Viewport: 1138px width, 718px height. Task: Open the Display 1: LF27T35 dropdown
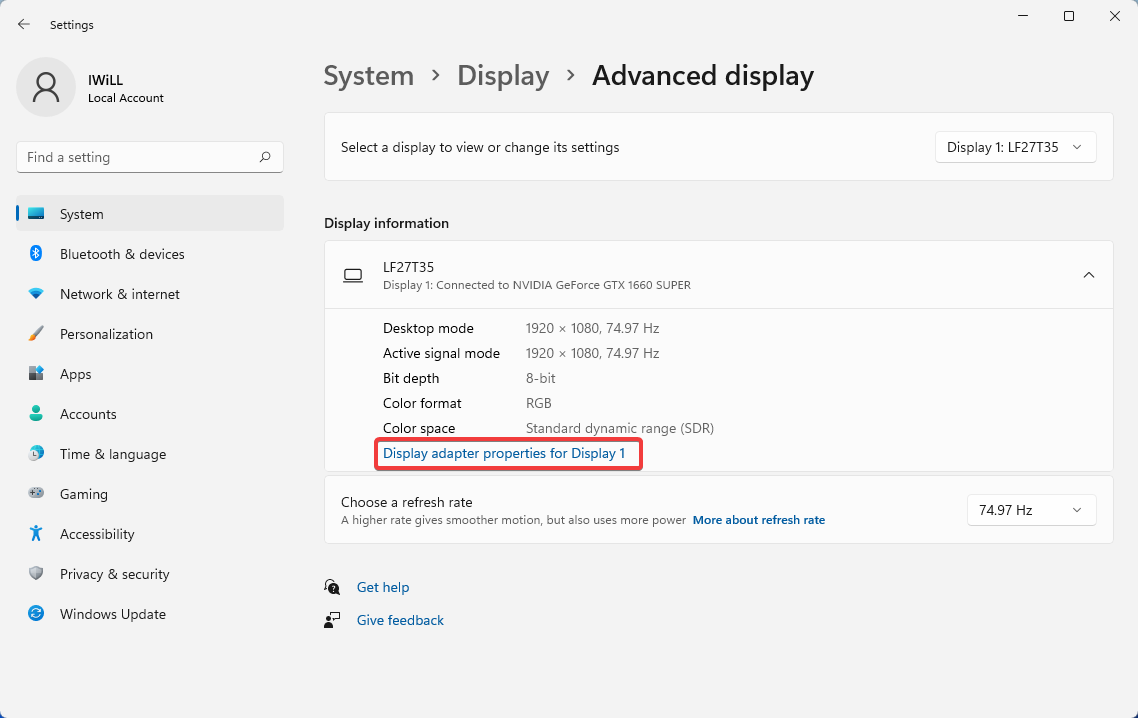tap(1014, 147)
